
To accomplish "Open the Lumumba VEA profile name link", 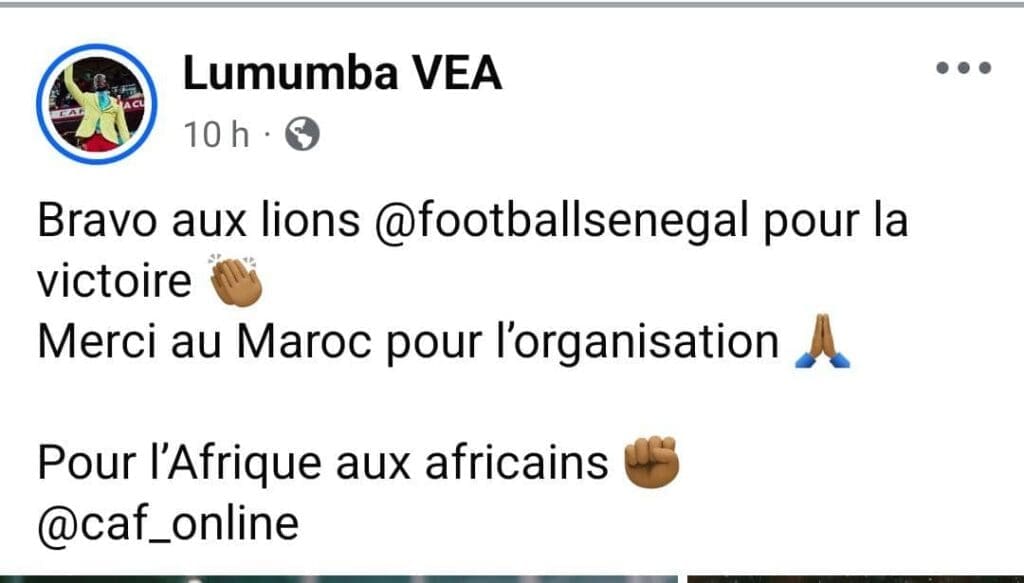I will click(x=342, y=72).
